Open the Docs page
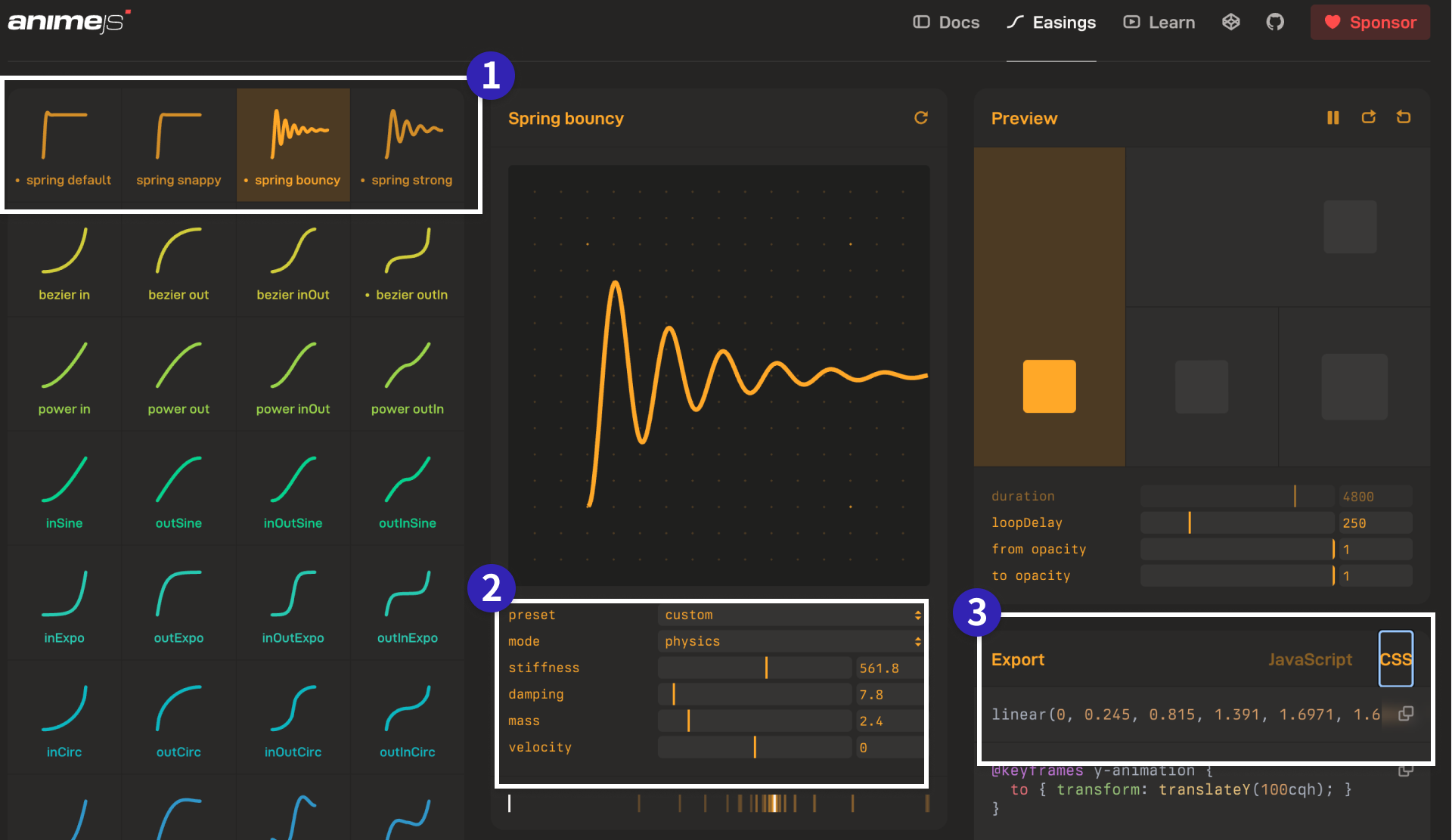Screen dimensions: 1452x840 [946, 22]
